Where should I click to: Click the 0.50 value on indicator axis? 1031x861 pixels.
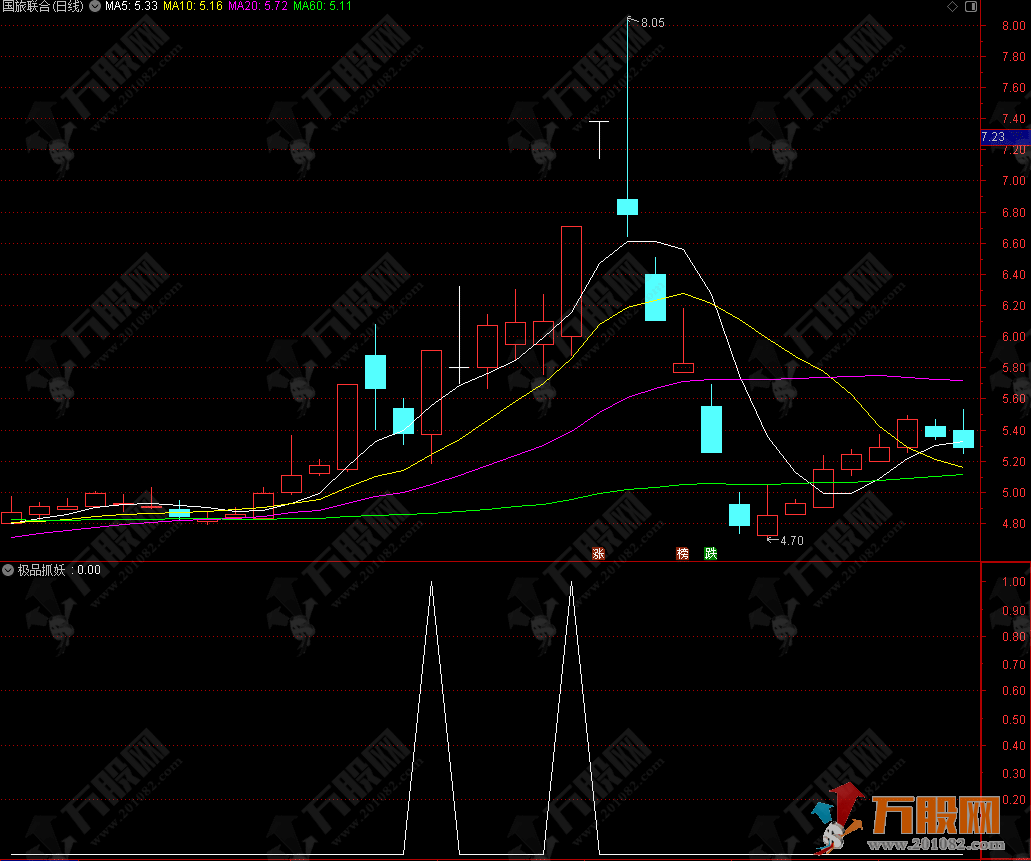[1013, 719]
